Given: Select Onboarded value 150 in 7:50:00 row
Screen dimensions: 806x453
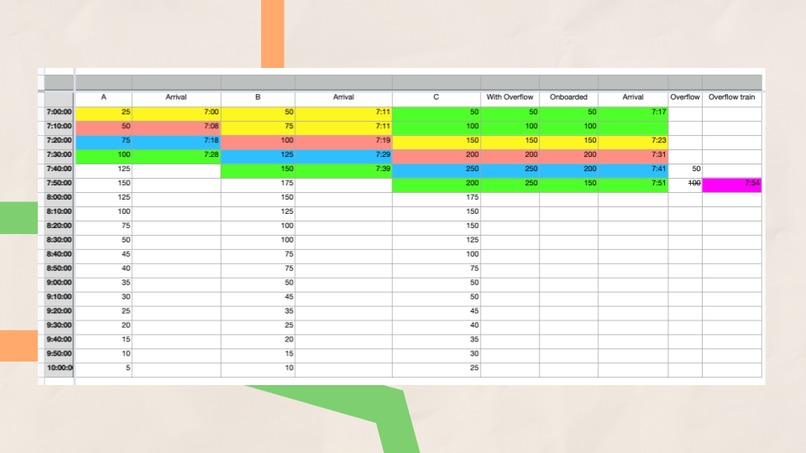Looking at the screenshot, I should [x=569, y=183].
